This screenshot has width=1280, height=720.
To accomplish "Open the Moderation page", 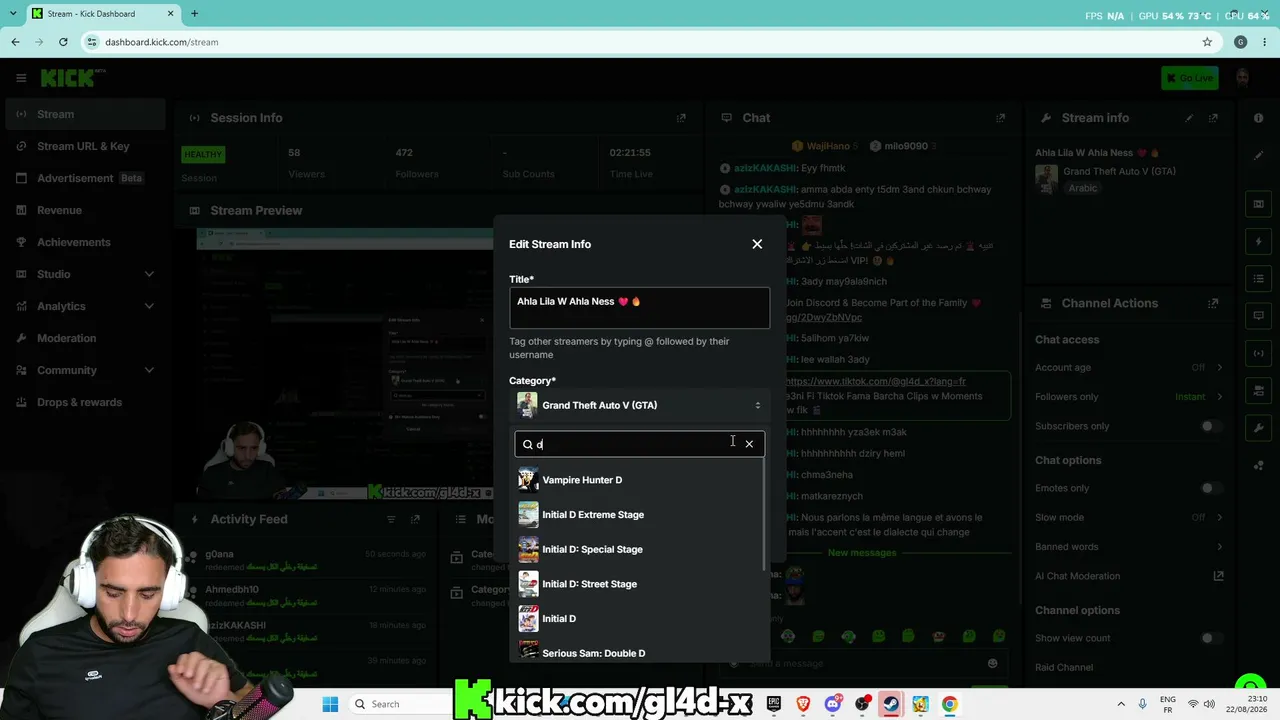I will point(84,338).
